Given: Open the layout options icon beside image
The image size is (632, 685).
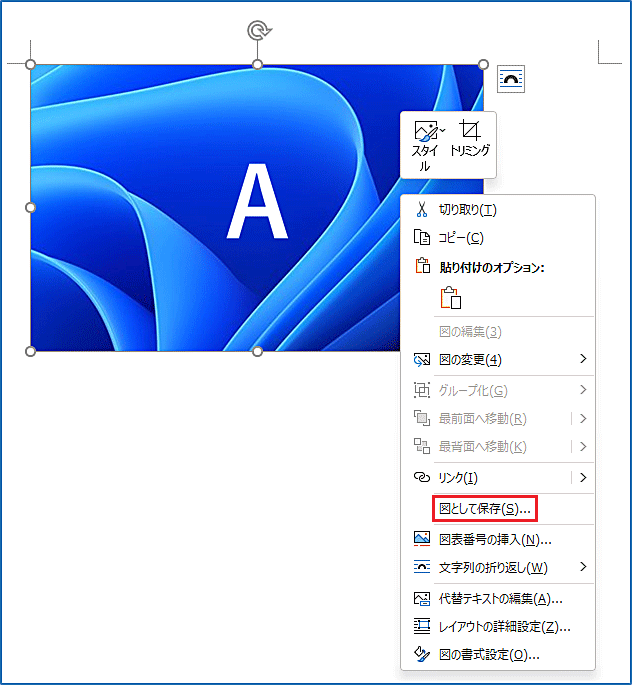Looking at the screenshot, I should 511,79.
